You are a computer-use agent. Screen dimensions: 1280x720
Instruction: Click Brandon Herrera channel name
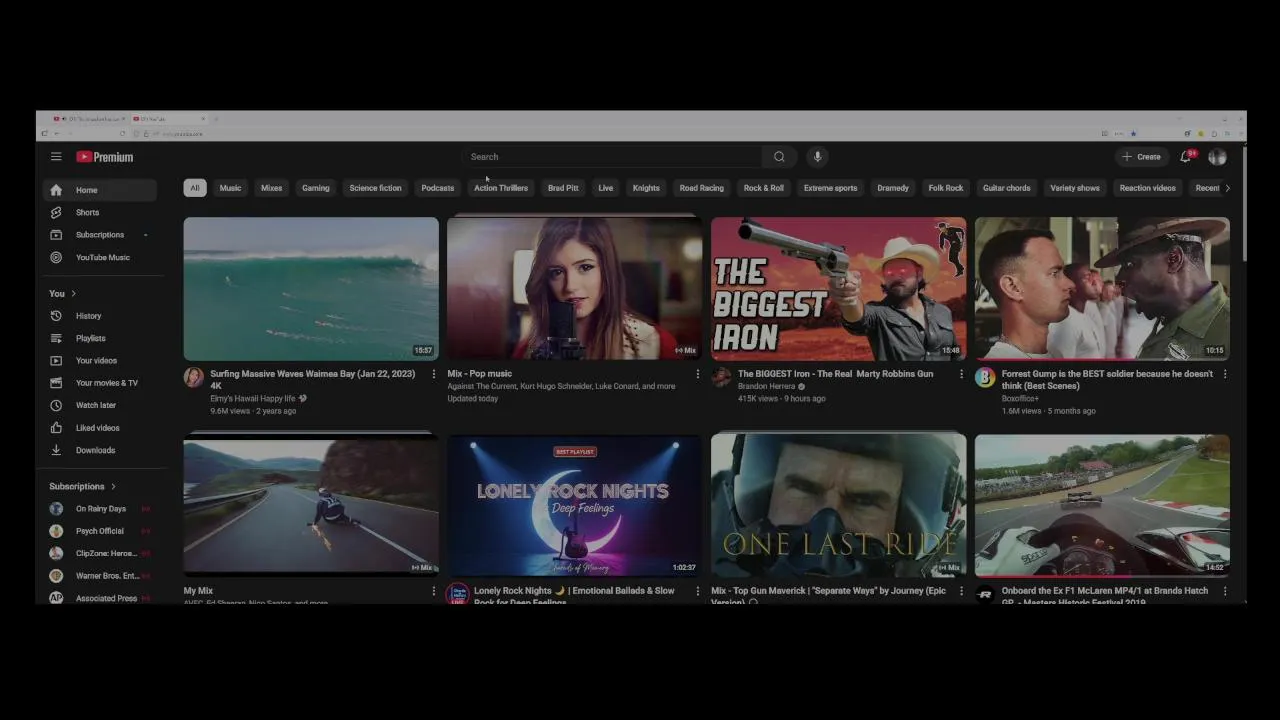[x=766, y=386]
